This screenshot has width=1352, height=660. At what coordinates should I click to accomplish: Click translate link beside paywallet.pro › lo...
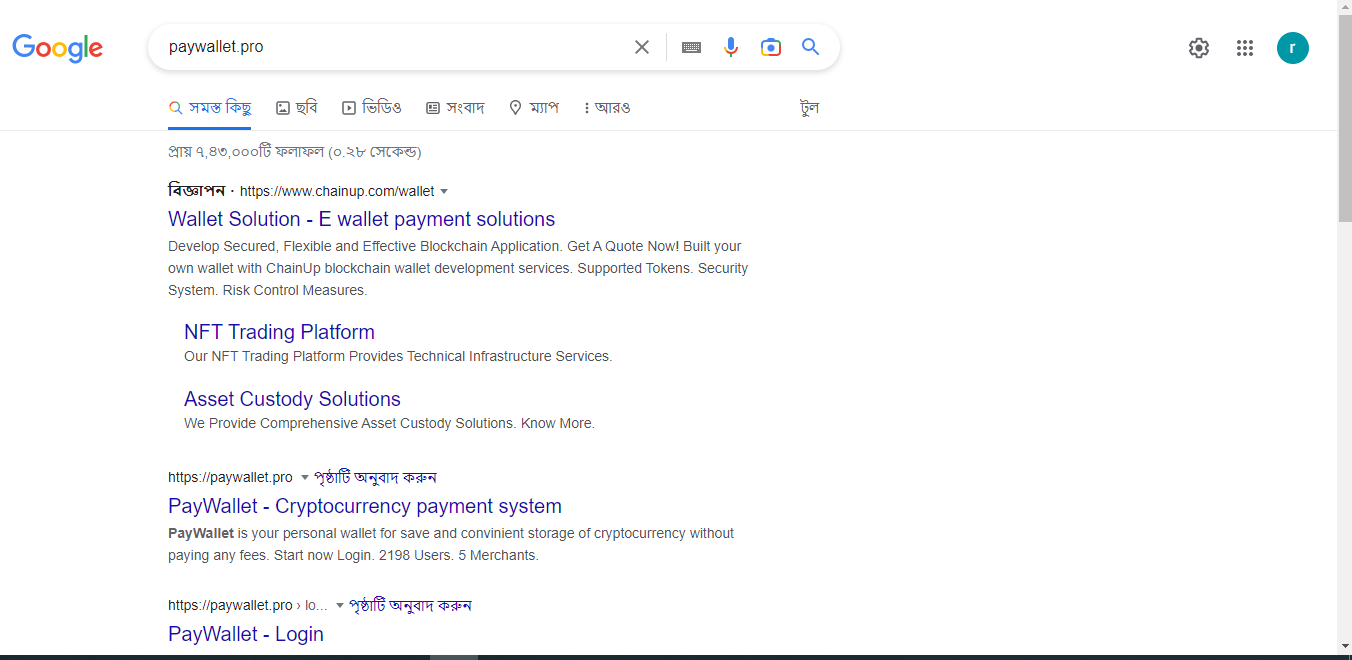click(410, 605)
